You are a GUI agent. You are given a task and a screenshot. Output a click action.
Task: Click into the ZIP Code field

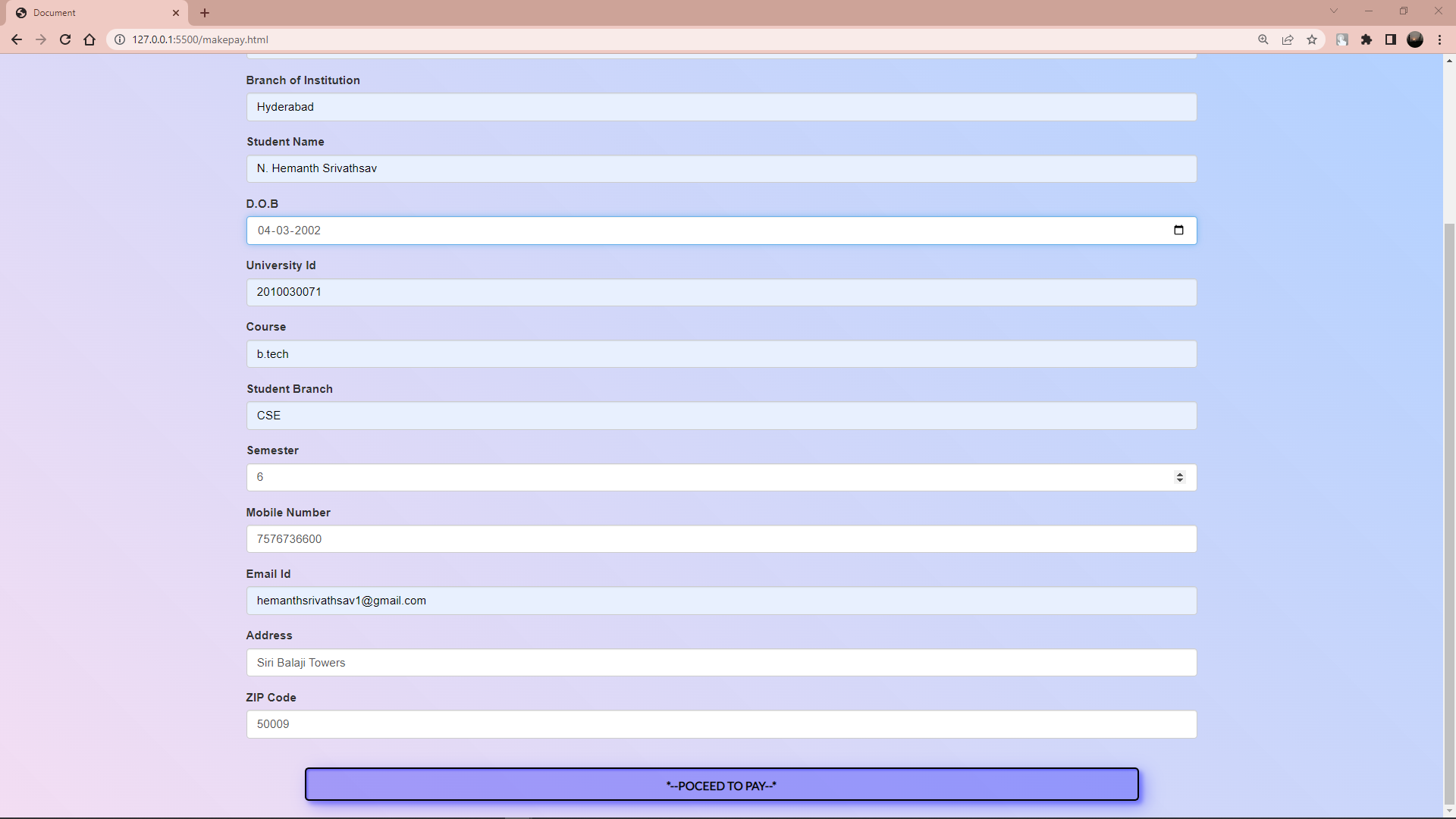coord(720,724)
